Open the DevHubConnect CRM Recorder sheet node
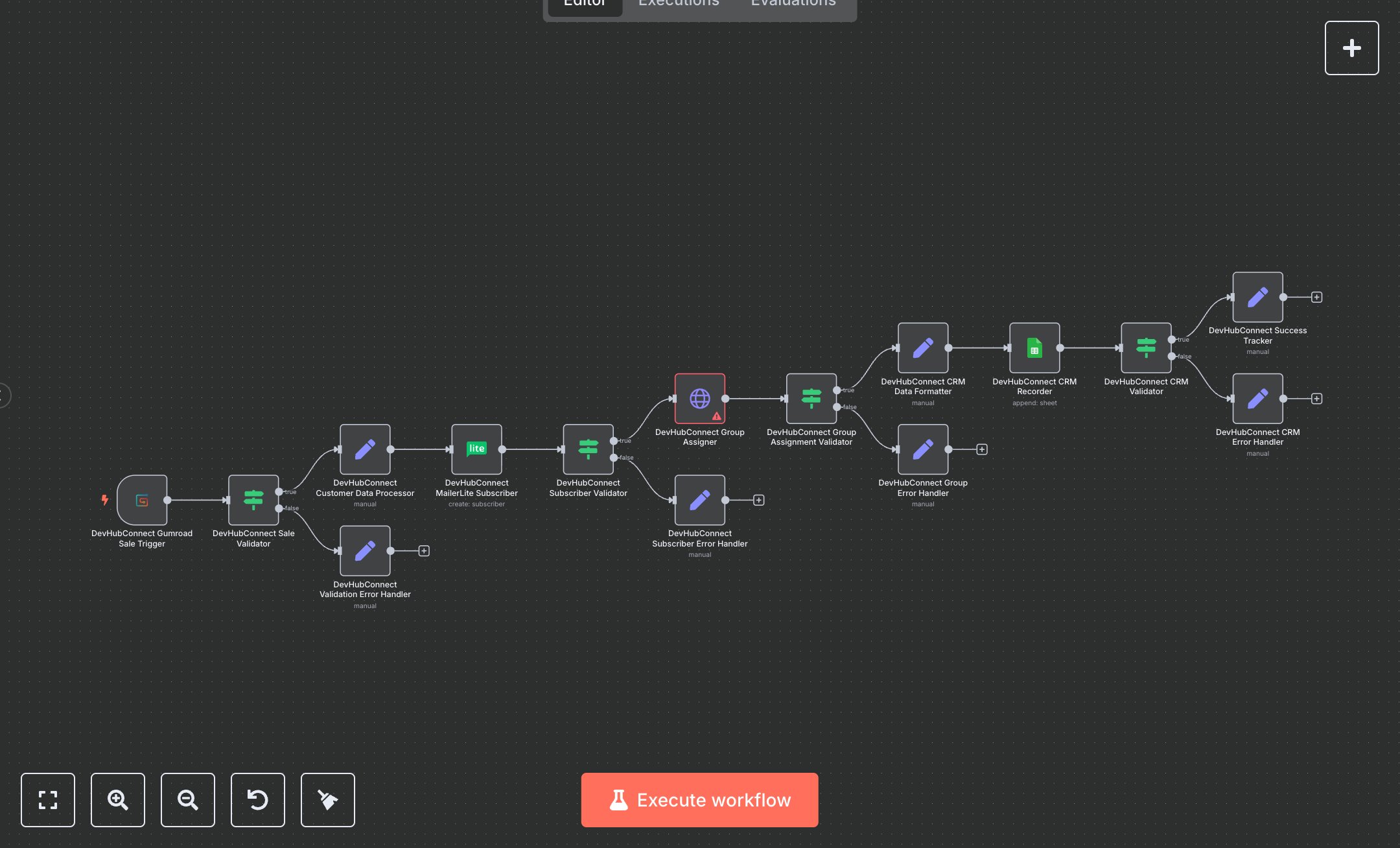The height and width of the screenshot is (848, 1400). 1034,348
